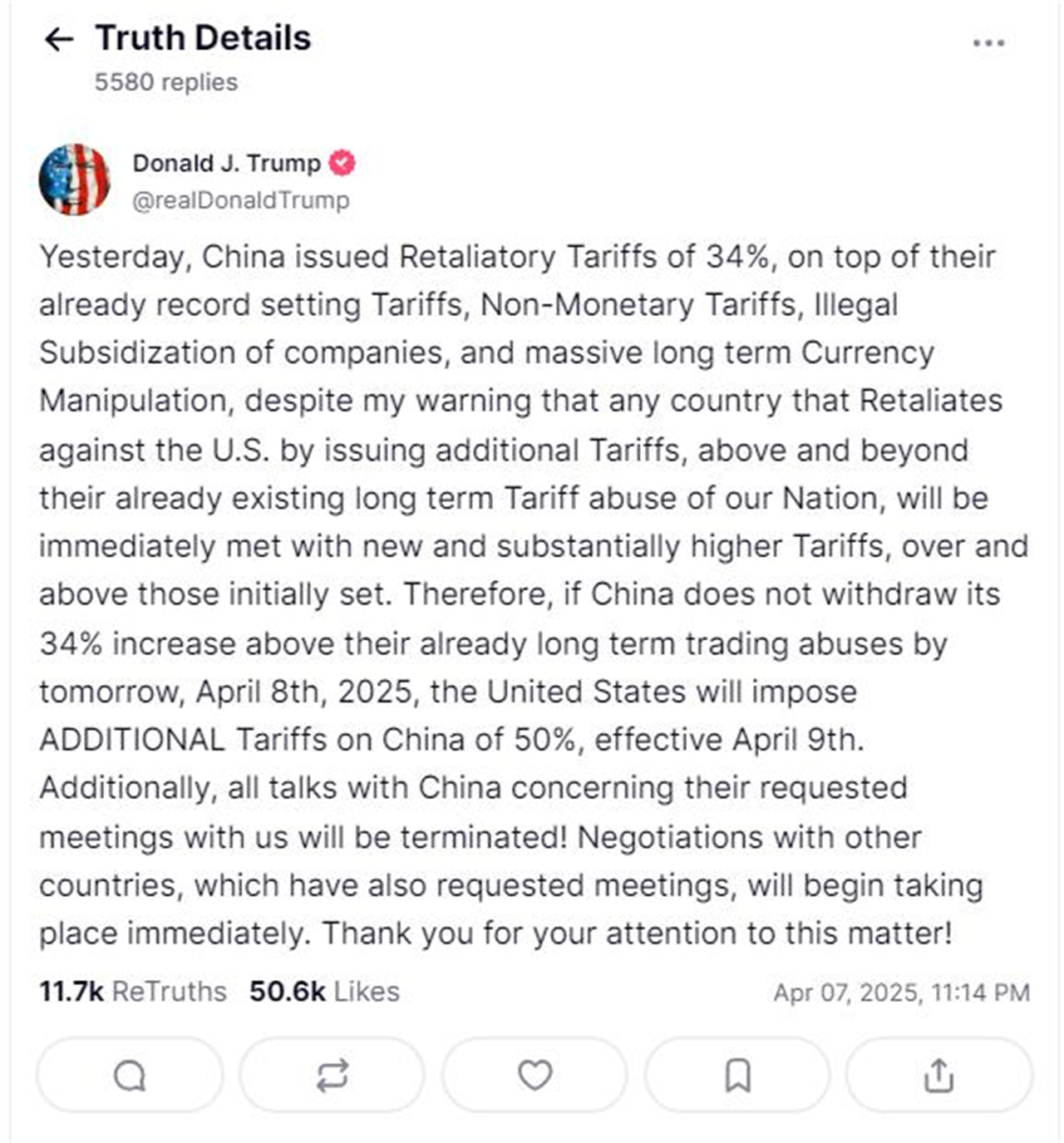Click the Apr 07, 2025 timestamp
This screenshot has height=1143, width=1064.
click(901, 993)
